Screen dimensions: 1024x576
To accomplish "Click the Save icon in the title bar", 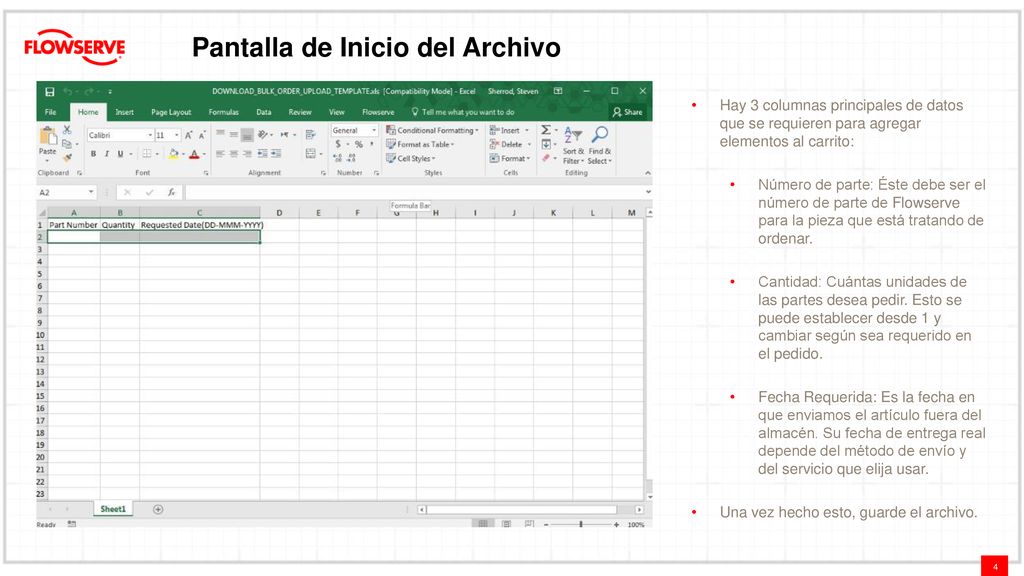I will click(x=50, y=91).
